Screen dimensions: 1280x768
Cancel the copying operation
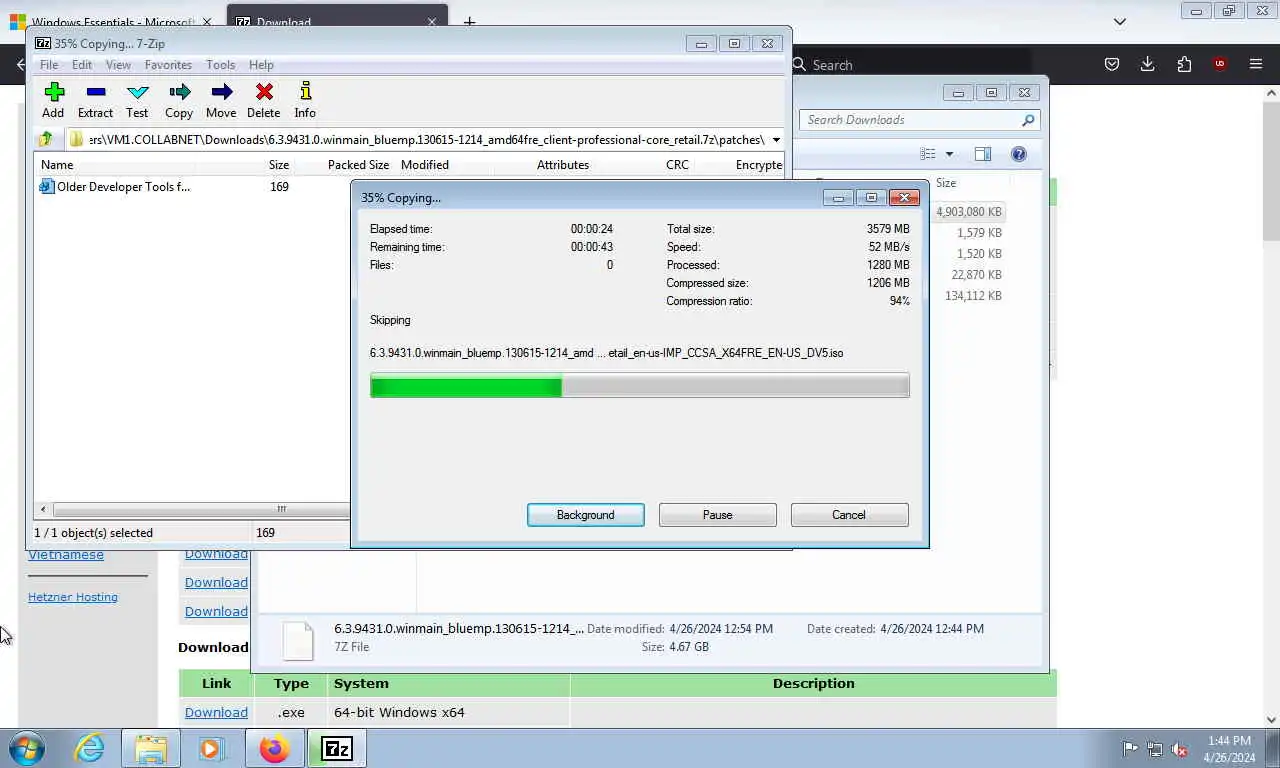[x=849, y=515]
